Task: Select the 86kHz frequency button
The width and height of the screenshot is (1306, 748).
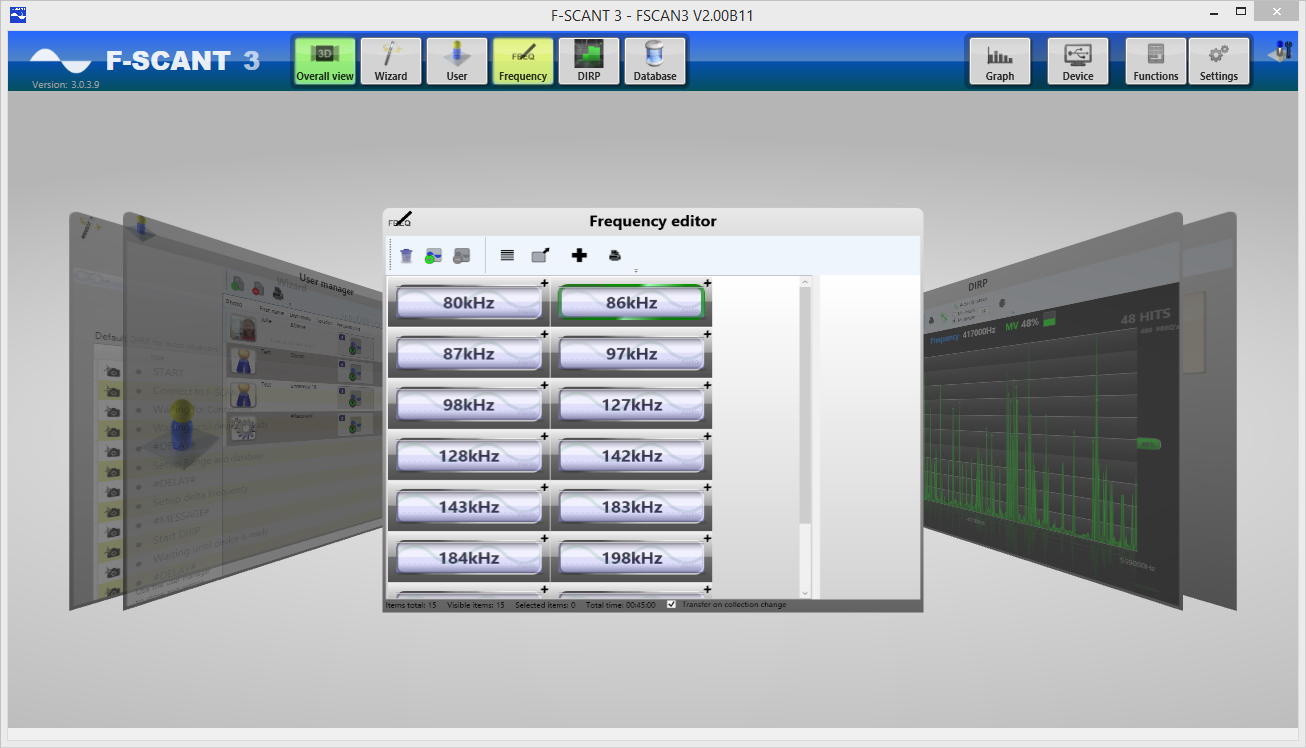Action: tap(632, 302)
